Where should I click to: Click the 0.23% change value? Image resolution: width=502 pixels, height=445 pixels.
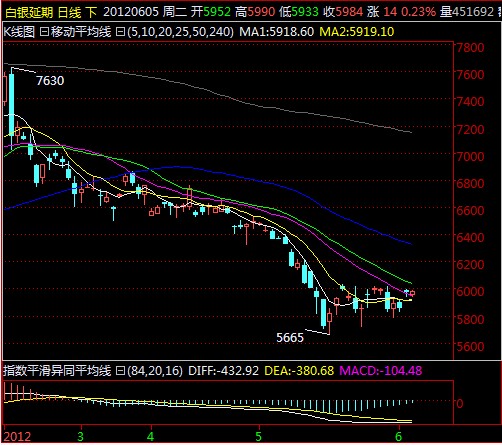pyautogui.click(x=418, y=12)
